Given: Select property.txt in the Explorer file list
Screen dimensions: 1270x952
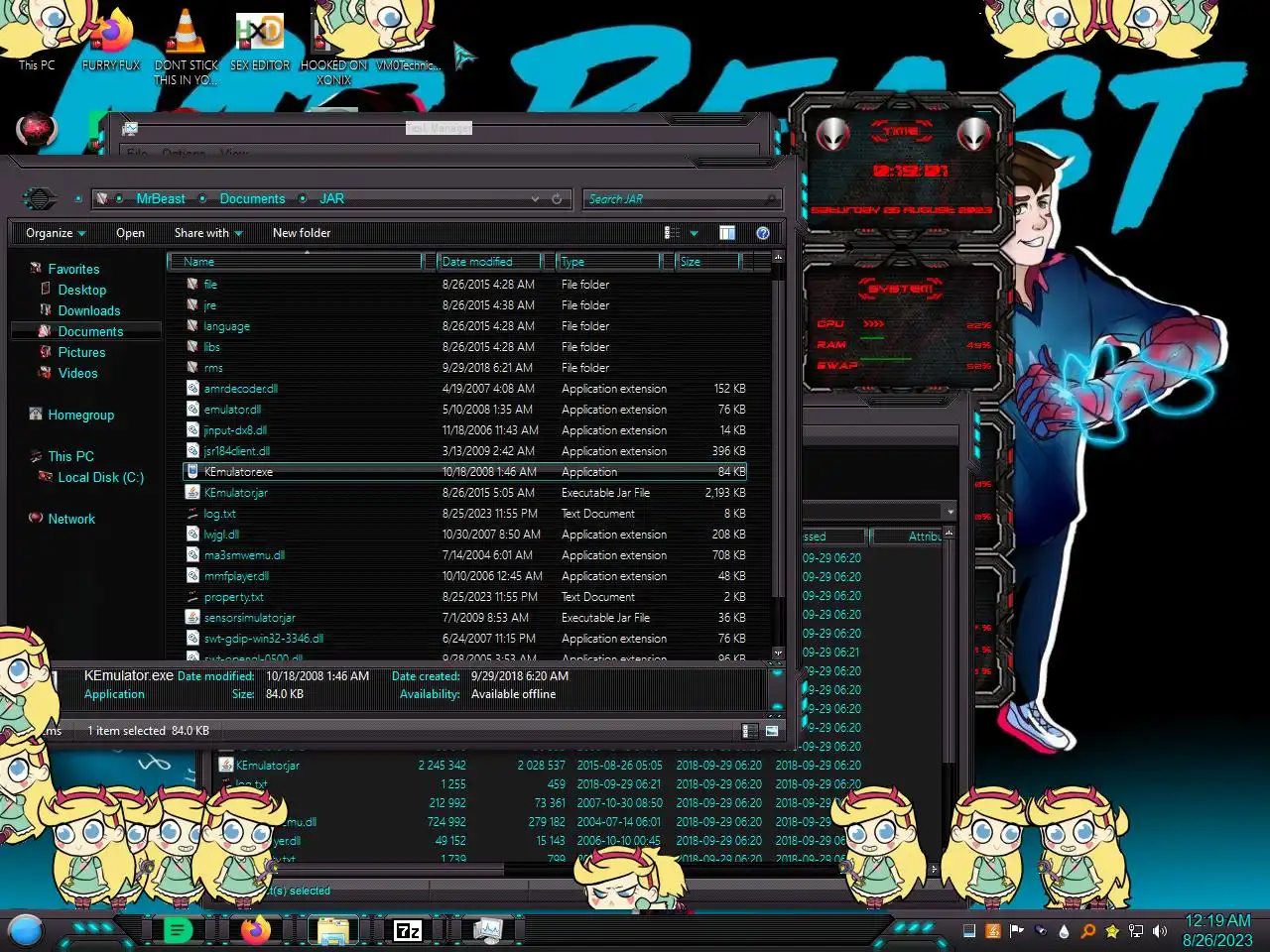Looking at the screenshot, I should click(466, 597).
